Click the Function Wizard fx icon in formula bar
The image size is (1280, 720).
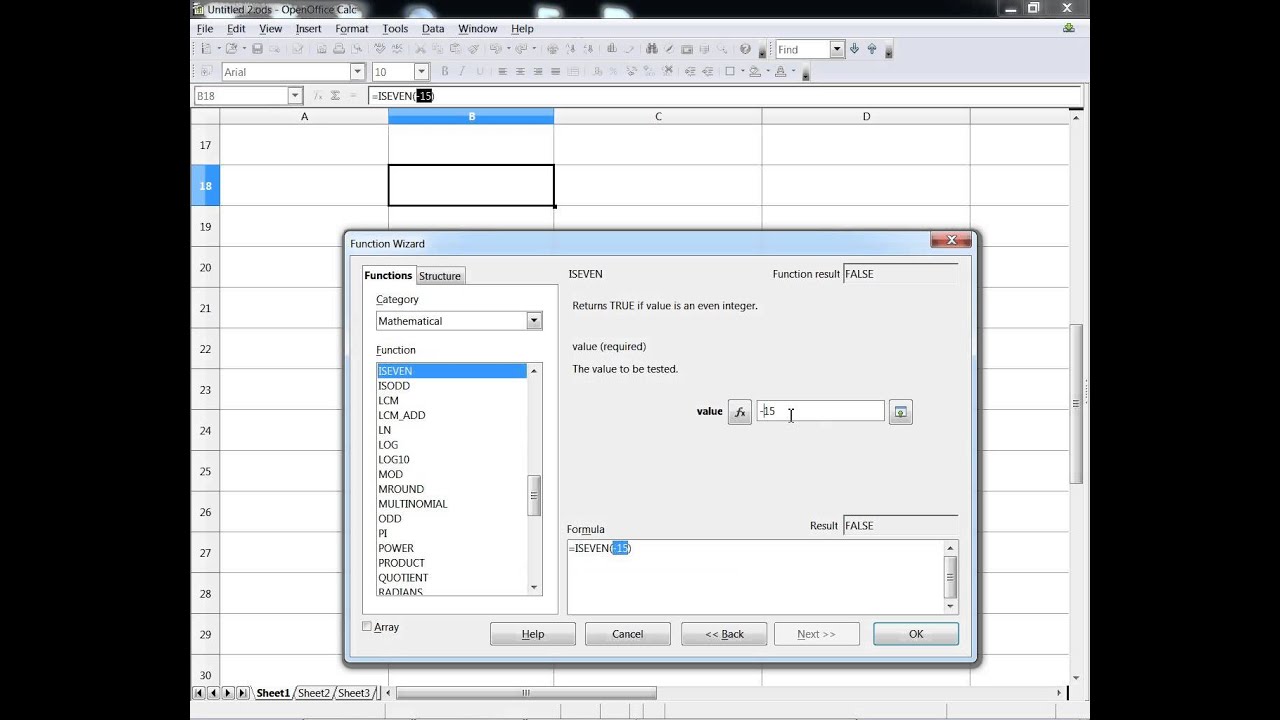pyautogui.click(x=318, y=96)
